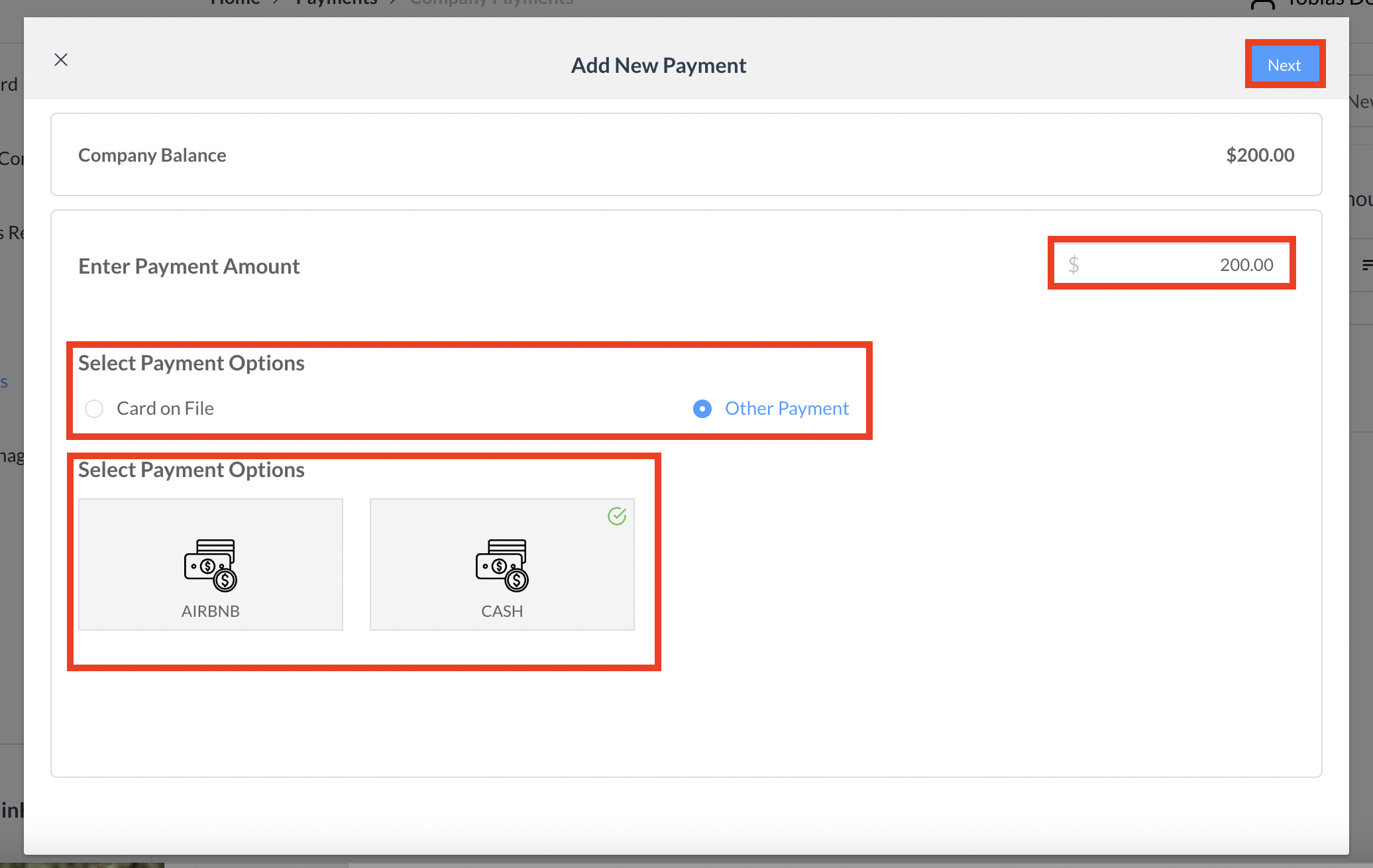
Task: Click the Card on File text label
Action: pos(165,409)
